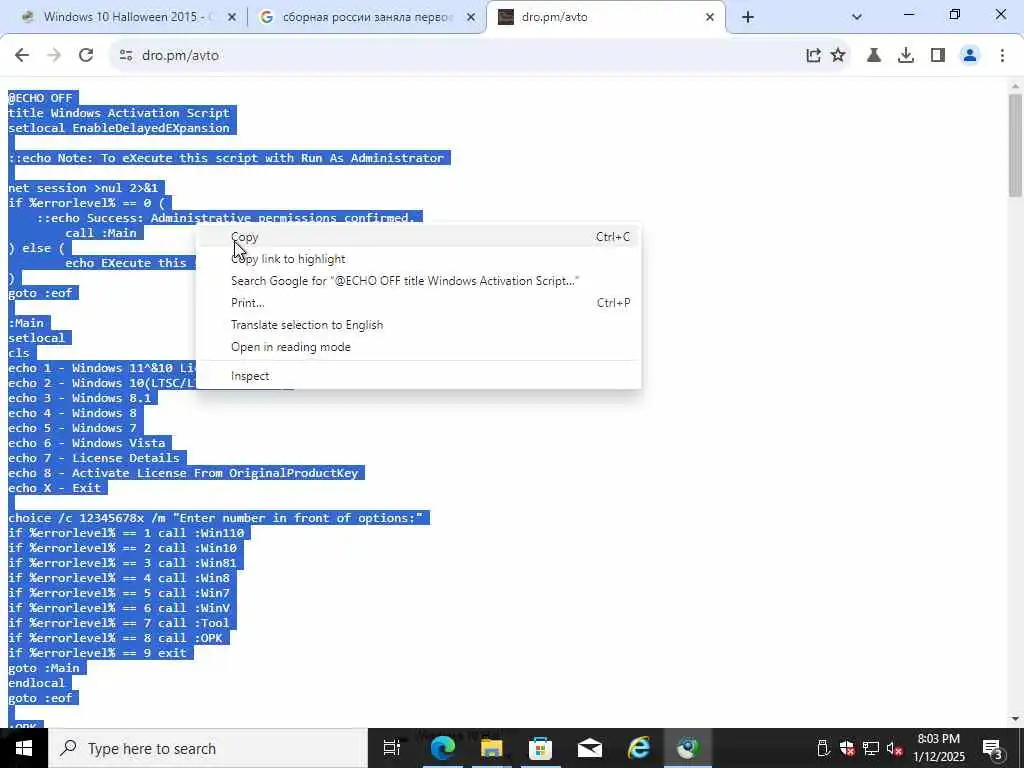Click the scrollbar down arrow
1024x768 pixels.
(1015, 720)
